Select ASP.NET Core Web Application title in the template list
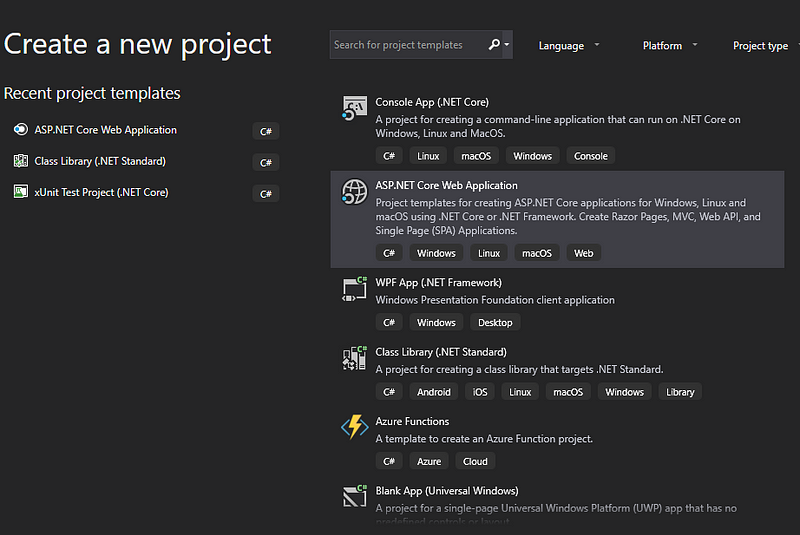The width and height of the screenshot is (800, 535). 446,185
